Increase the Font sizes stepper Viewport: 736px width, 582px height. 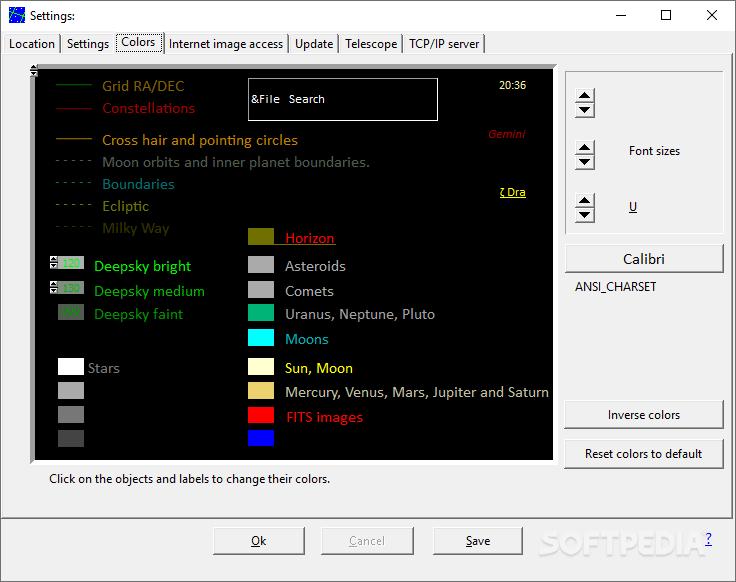point(584,147)
